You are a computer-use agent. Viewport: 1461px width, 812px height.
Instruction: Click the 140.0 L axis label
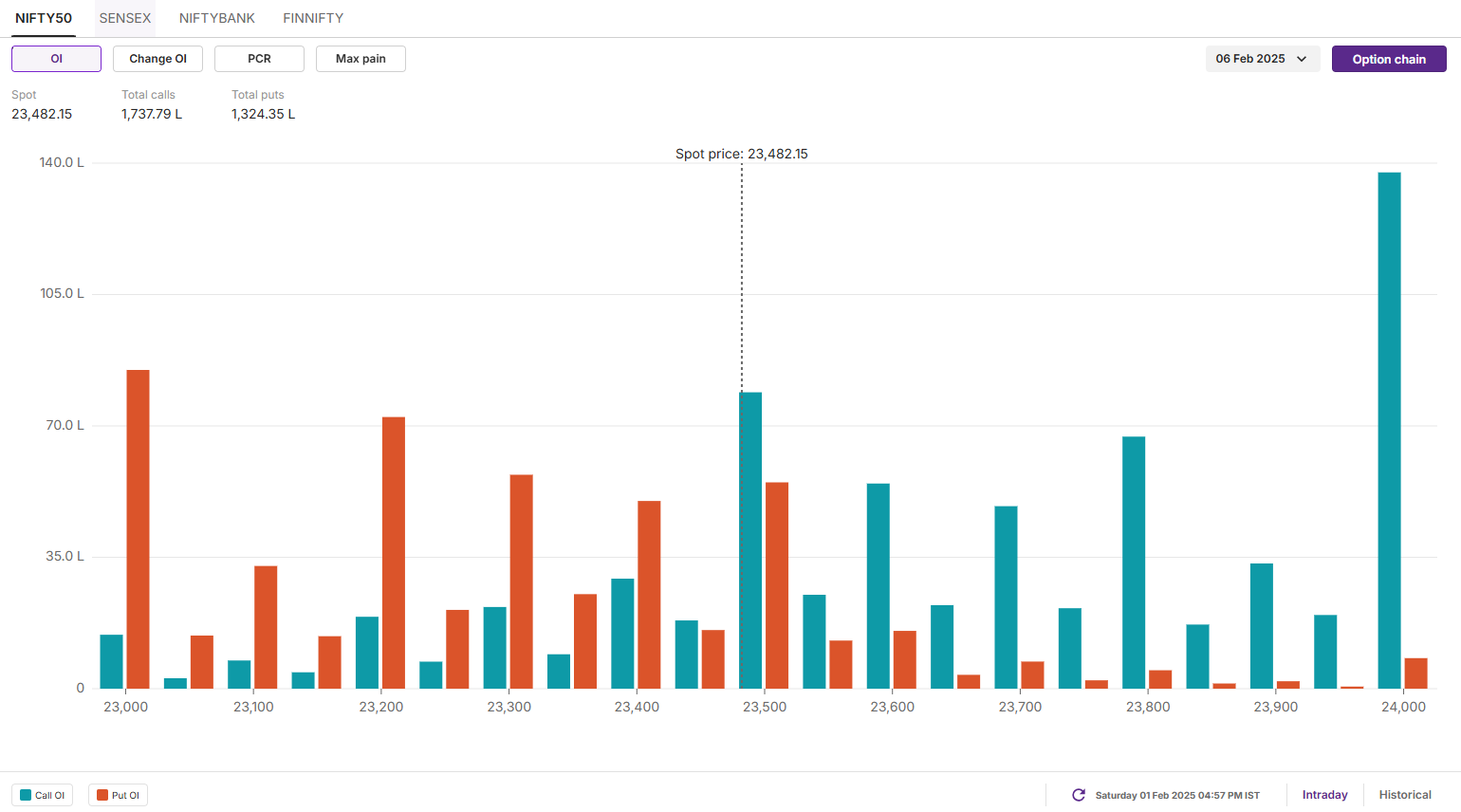(x=62, y=162)
